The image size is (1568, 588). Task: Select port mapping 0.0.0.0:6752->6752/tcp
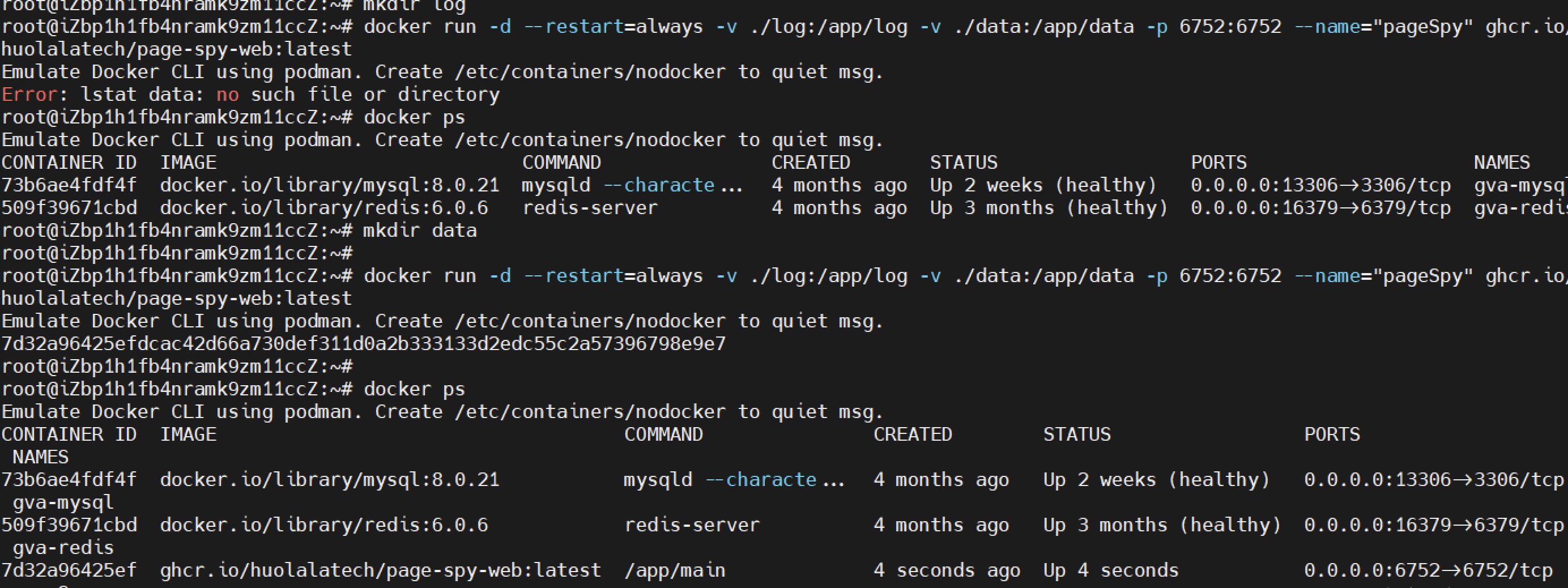point(1428,570)
